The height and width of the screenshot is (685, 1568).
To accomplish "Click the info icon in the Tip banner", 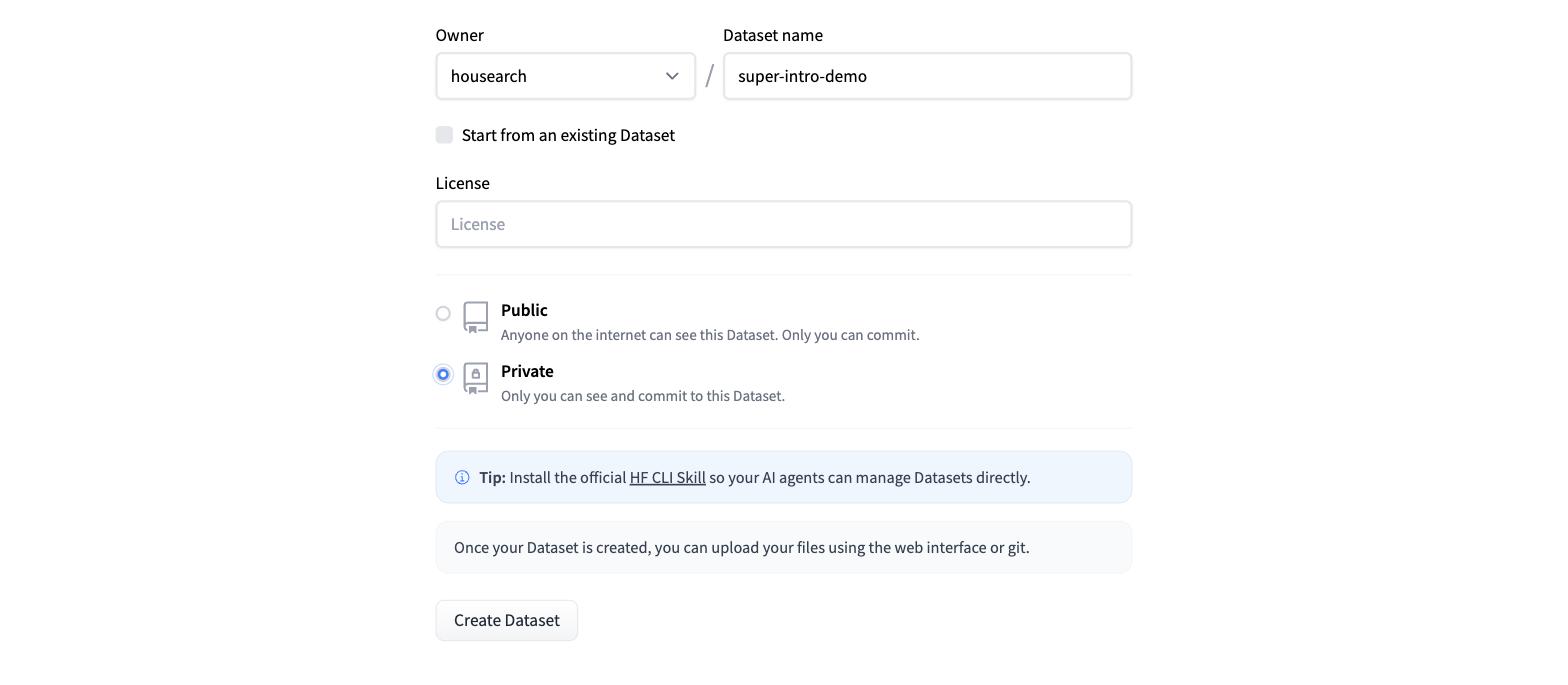I will (x=462, y=478).
